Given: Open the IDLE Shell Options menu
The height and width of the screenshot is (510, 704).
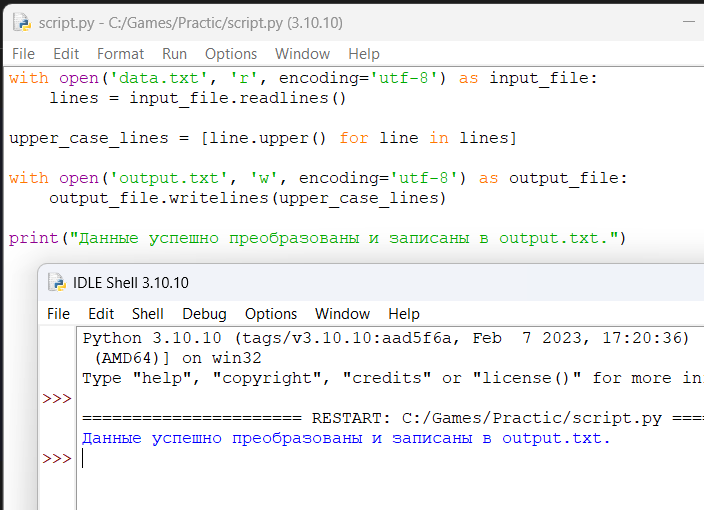Looking at the screenshot, I should coord(271,314).
